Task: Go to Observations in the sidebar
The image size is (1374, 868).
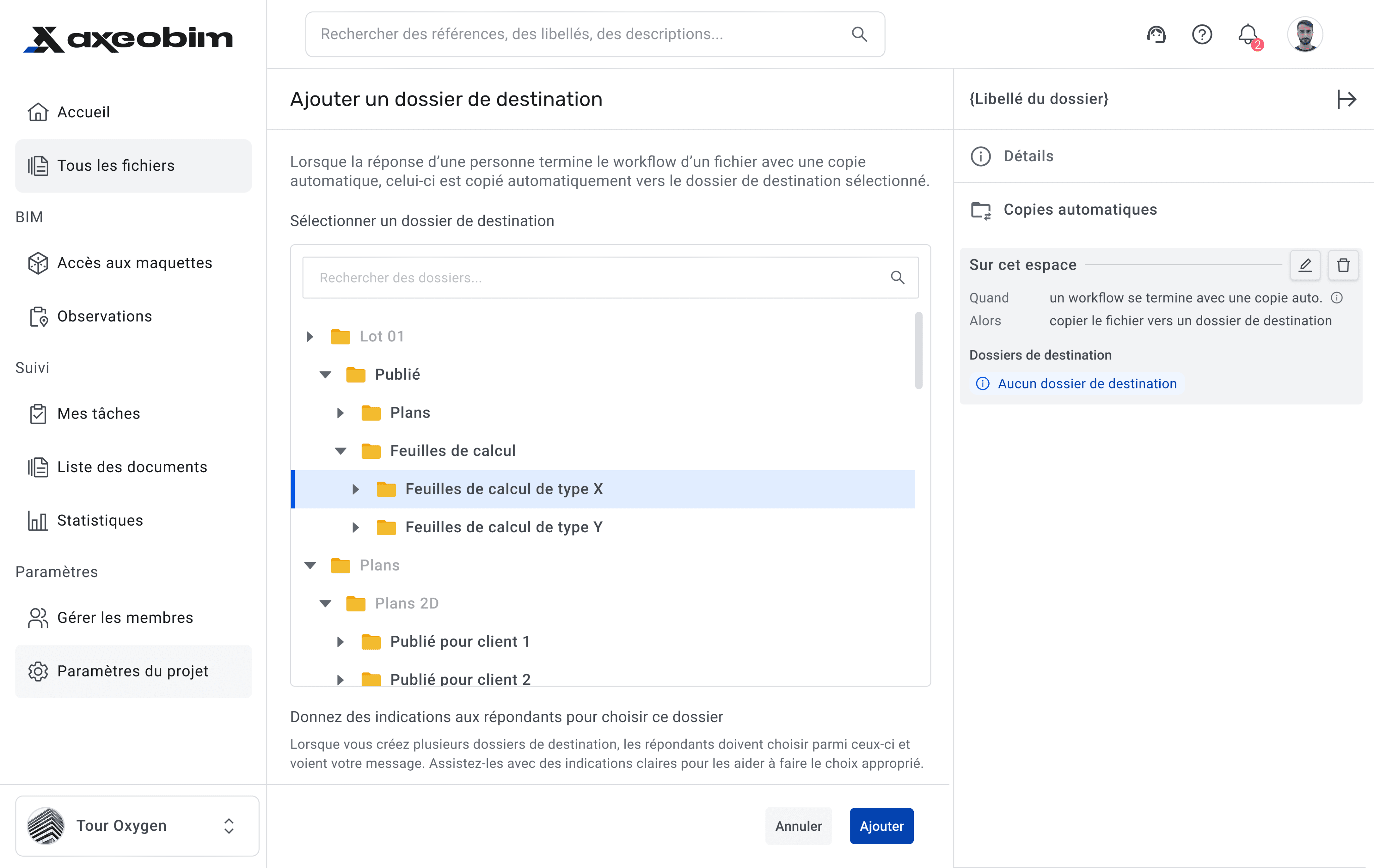Action: 104,317
